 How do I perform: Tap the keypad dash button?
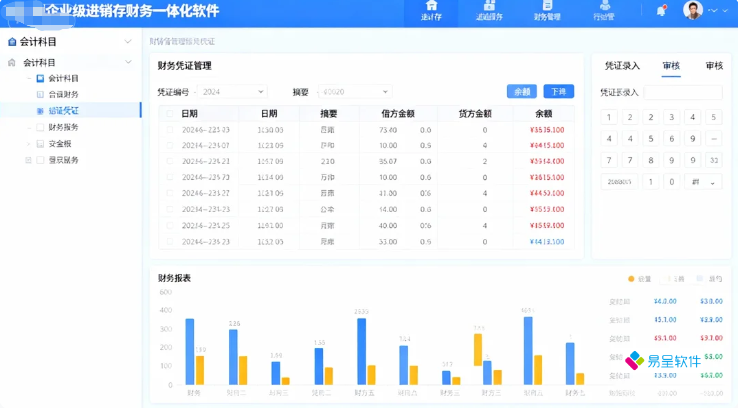714,139
